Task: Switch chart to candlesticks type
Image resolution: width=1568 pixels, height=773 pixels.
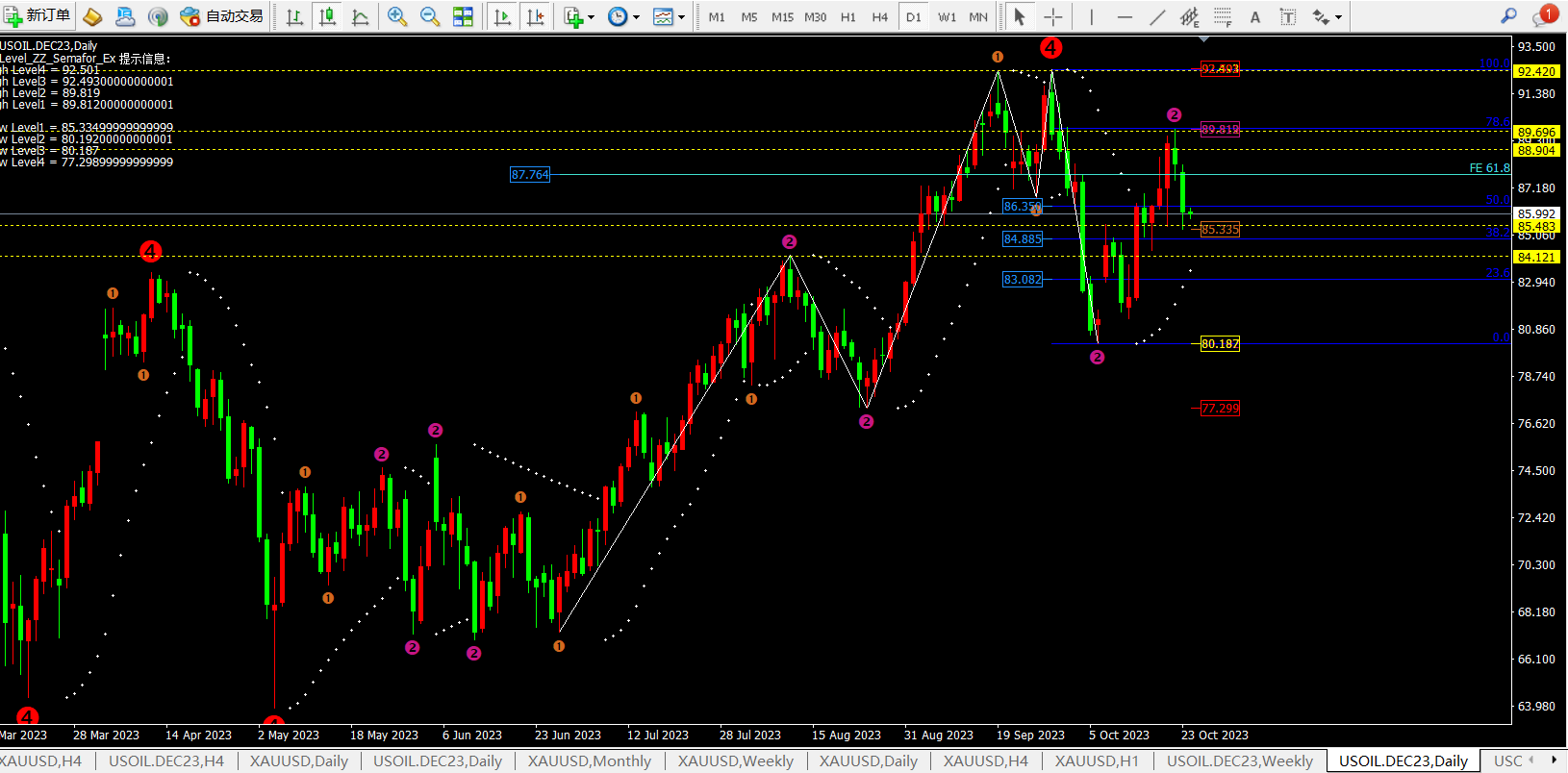Action: click(328, 16)
